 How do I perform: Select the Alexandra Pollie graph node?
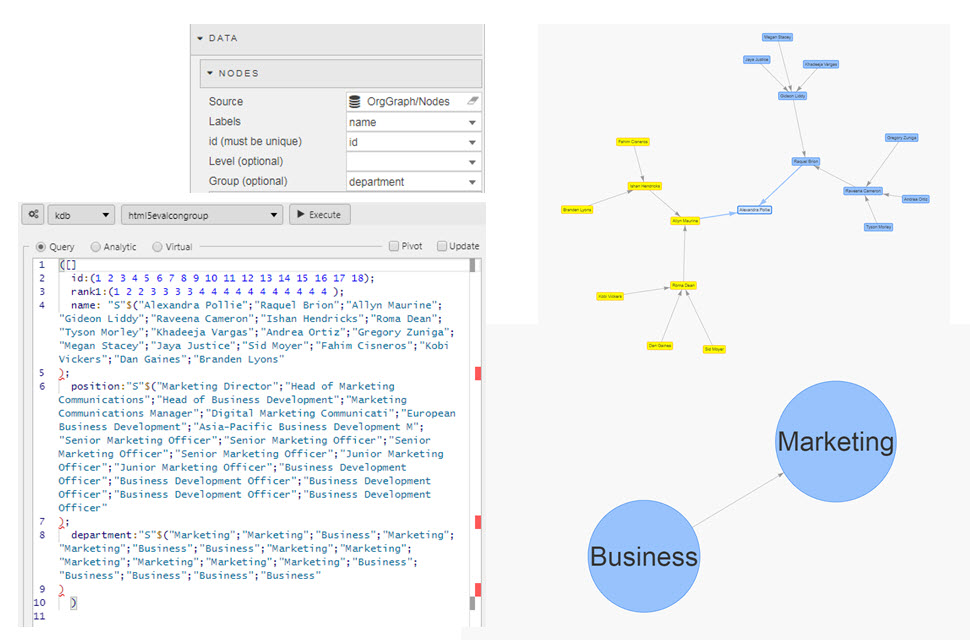click(754, 210)
